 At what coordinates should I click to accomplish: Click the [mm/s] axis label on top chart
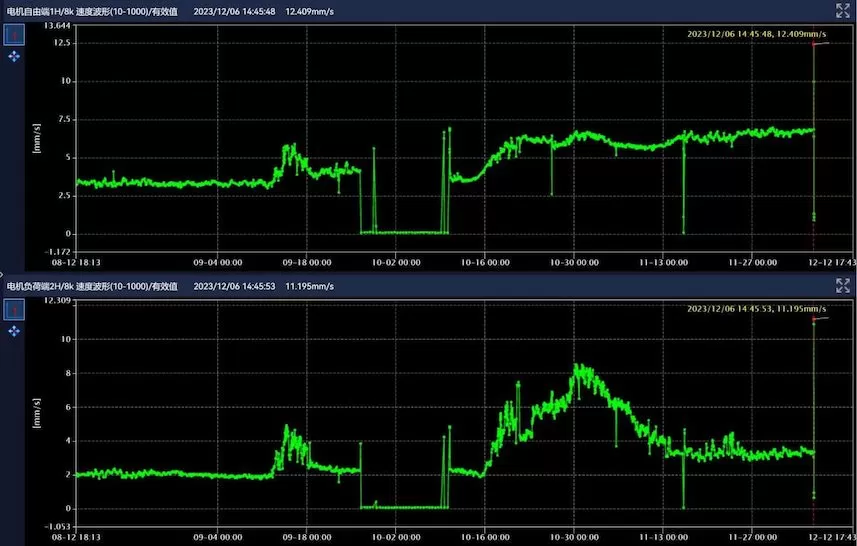pyautogui.click(x=37, y=141)
